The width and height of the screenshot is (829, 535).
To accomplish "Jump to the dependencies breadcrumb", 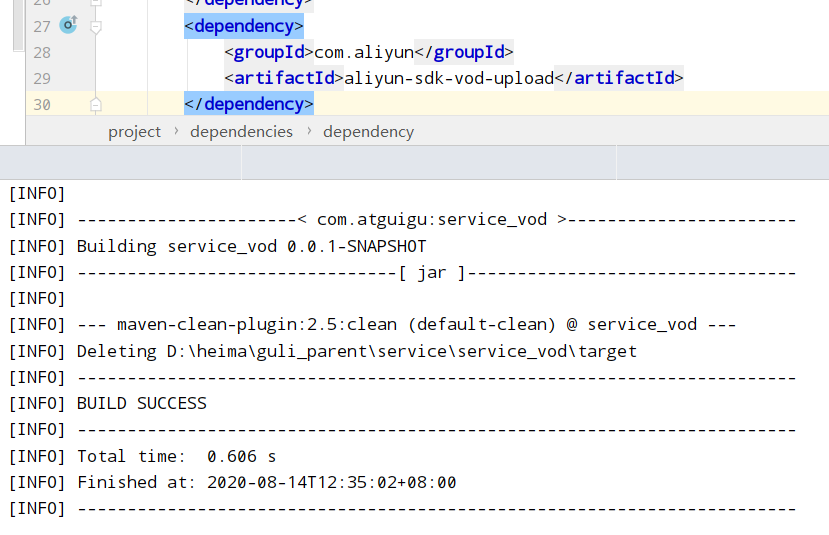I will (241, 132).
